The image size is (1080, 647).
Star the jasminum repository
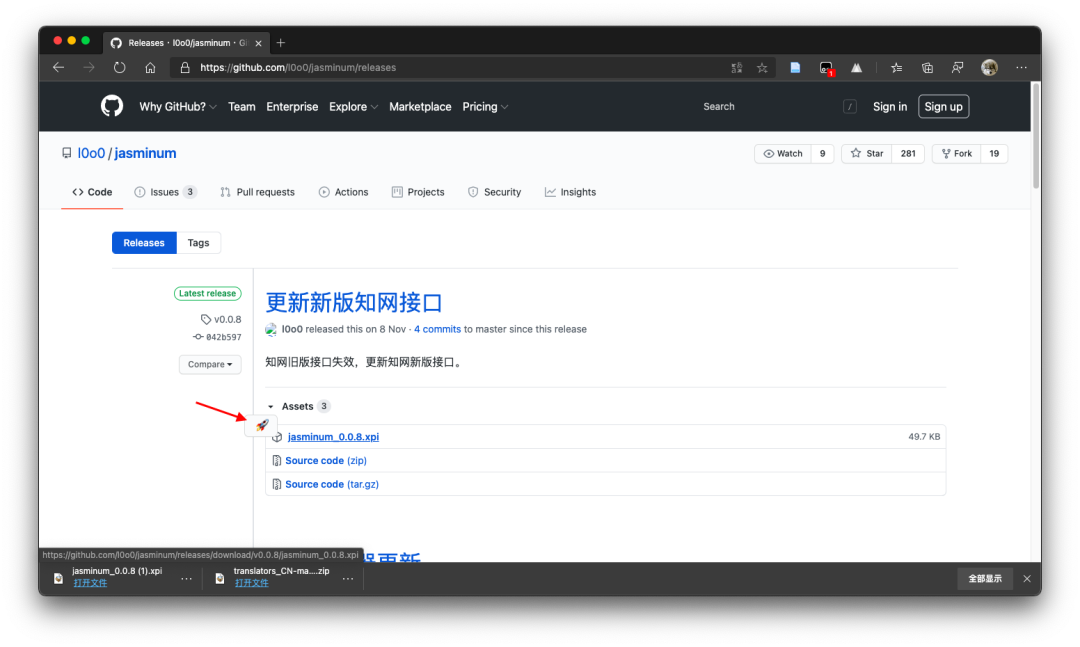point(866,154)
